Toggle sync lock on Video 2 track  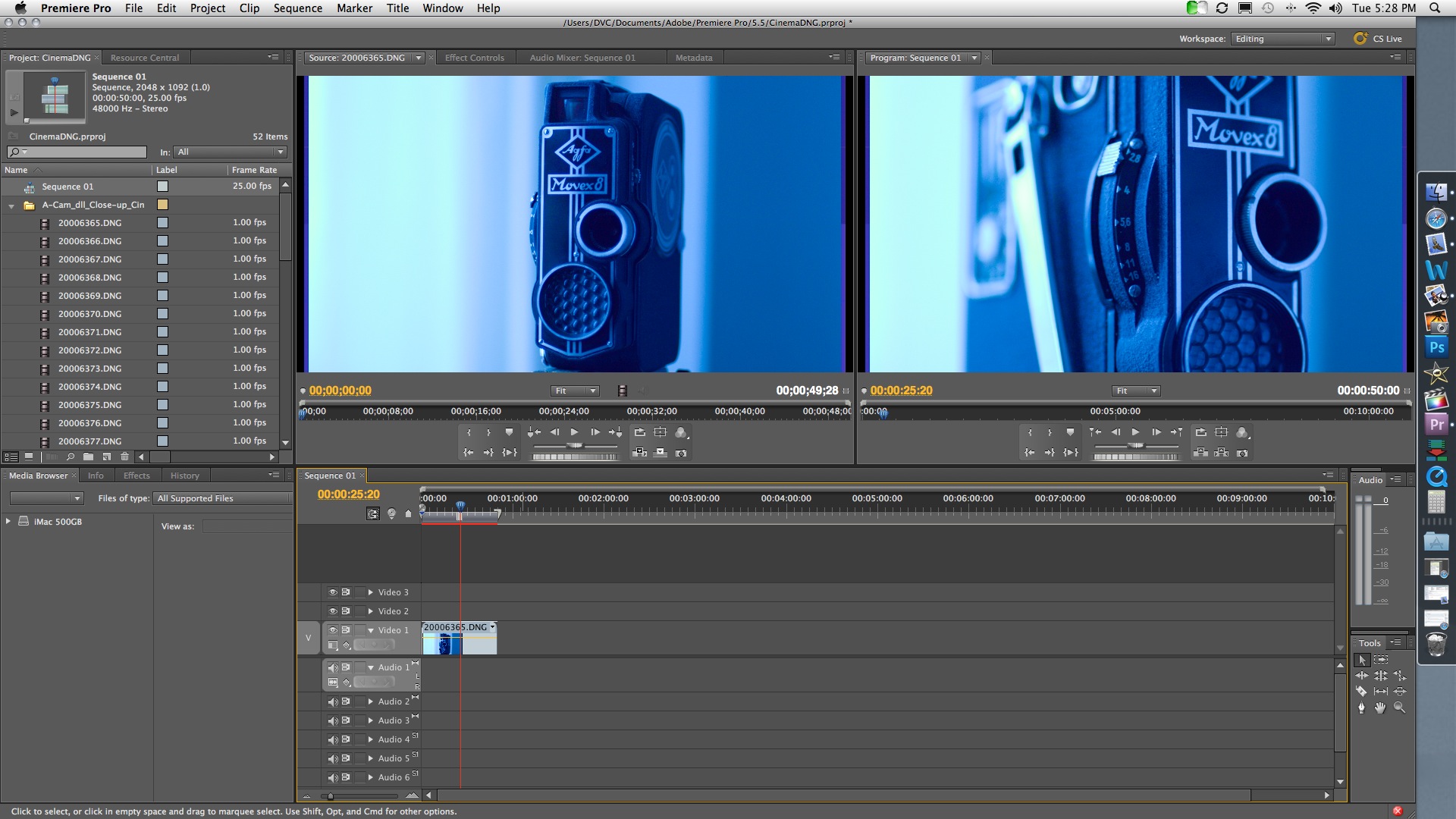(346, 611)
